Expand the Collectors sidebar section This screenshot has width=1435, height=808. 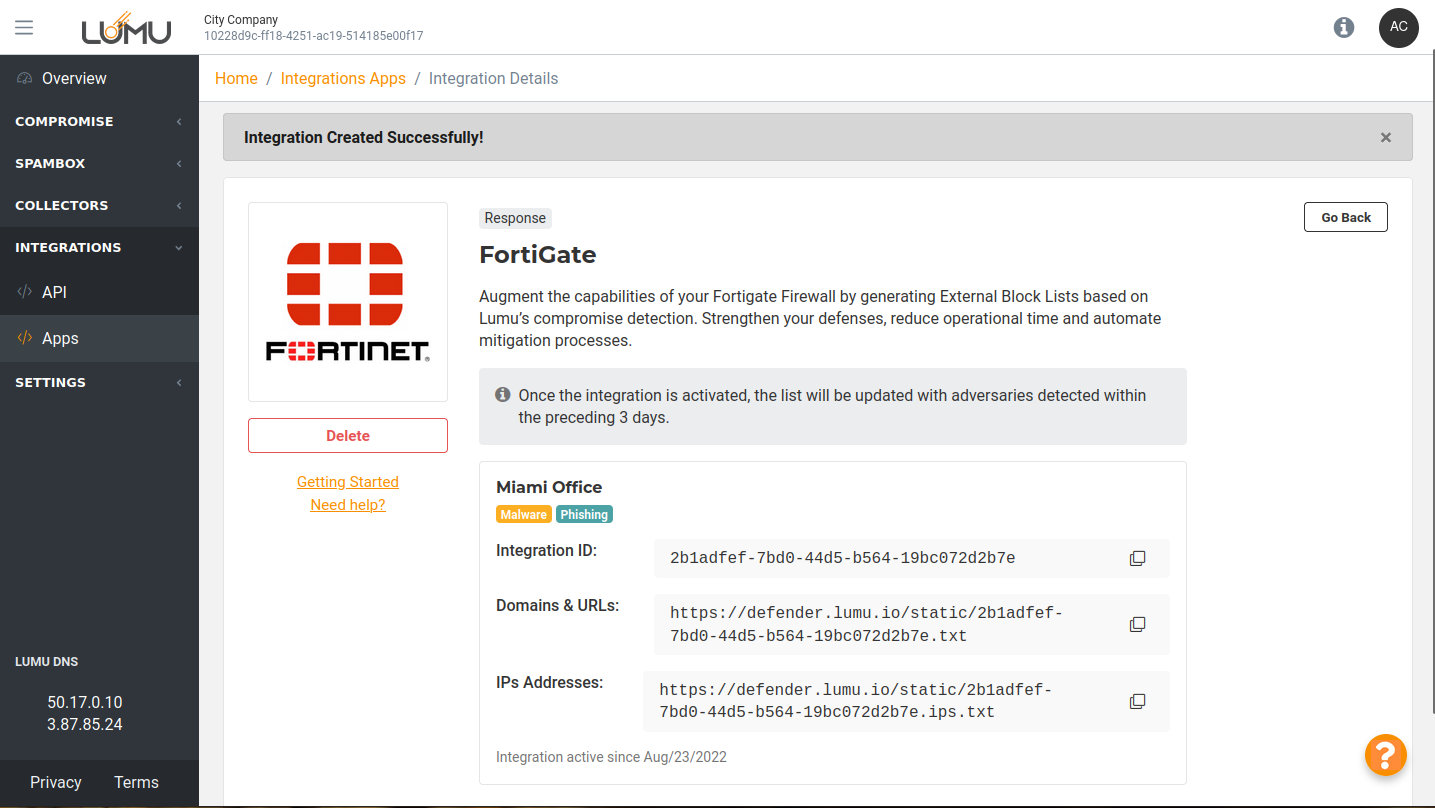pyautogui.click(x=99, y=205)
